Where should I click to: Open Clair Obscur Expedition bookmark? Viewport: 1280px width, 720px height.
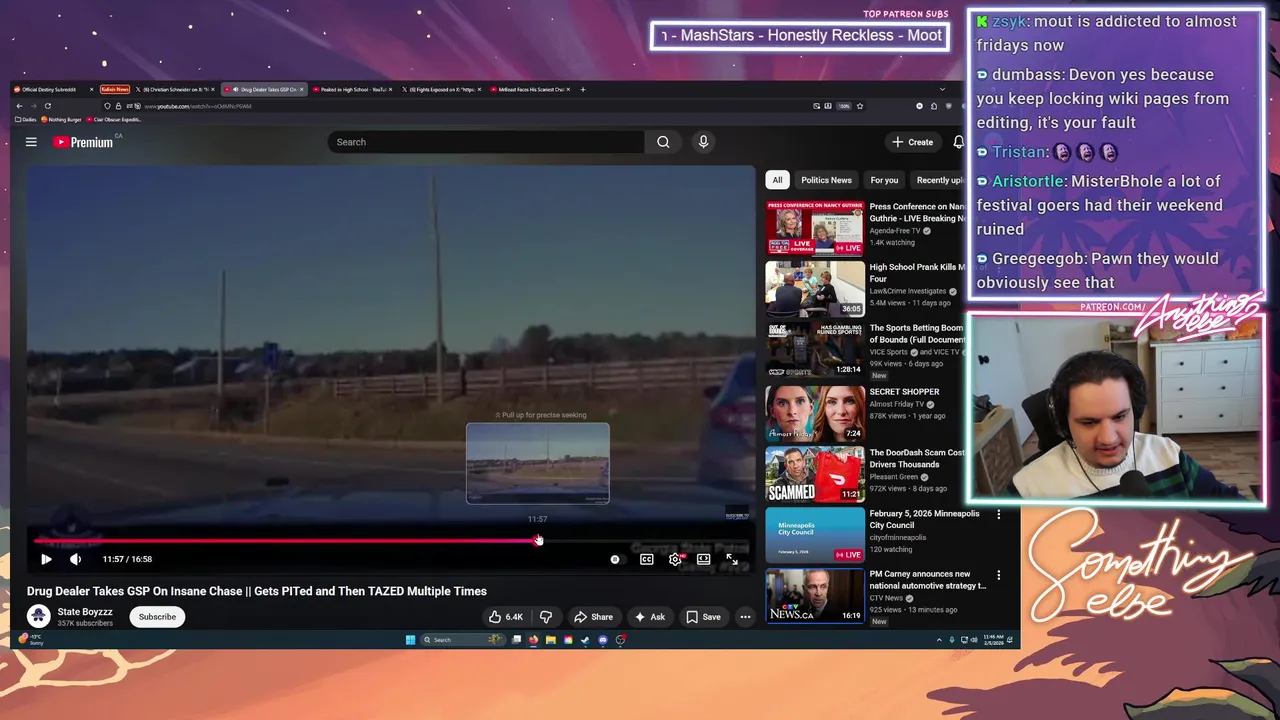click(115, 119)
